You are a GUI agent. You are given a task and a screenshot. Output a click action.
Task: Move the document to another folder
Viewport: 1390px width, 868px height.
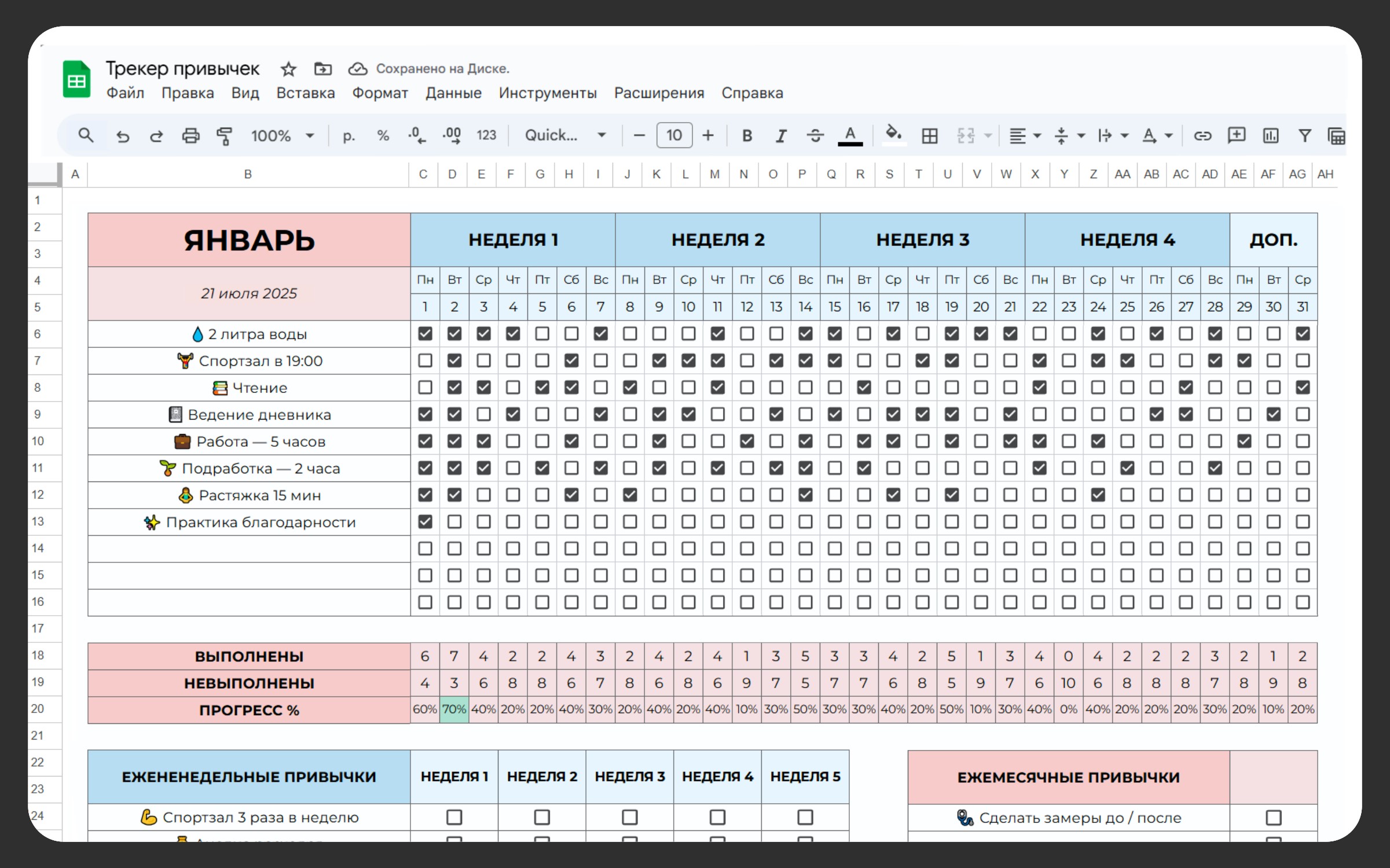click(x=322, y=69)
